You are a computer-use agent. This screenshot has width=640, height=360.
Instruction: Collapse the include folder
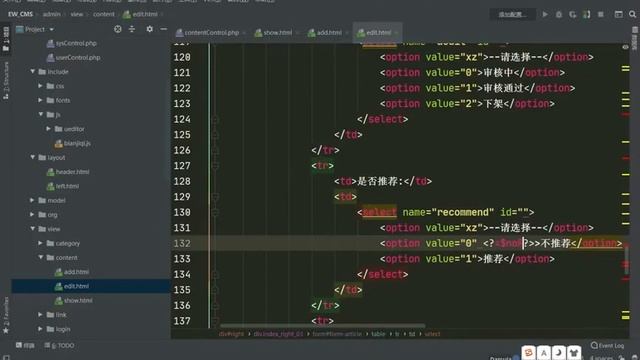(32, 71)
